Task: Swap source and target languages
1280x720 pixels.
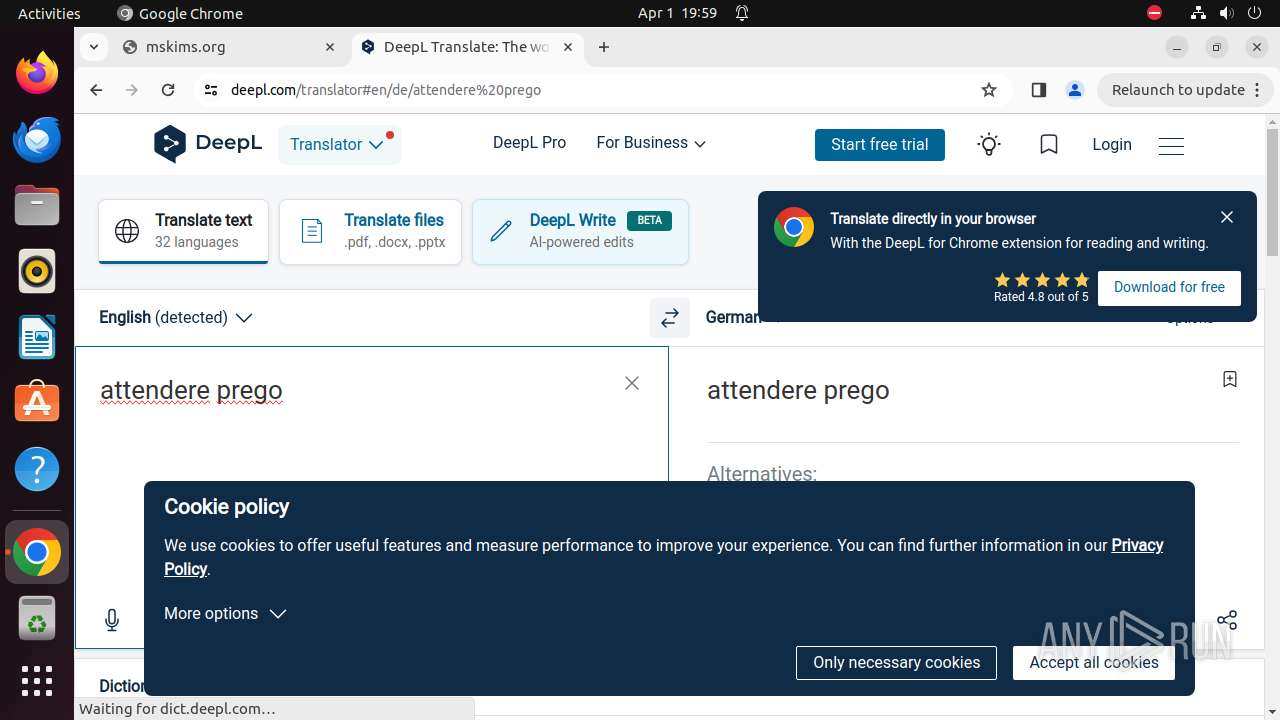Action: pyautogui.click(x=670, y=318)
